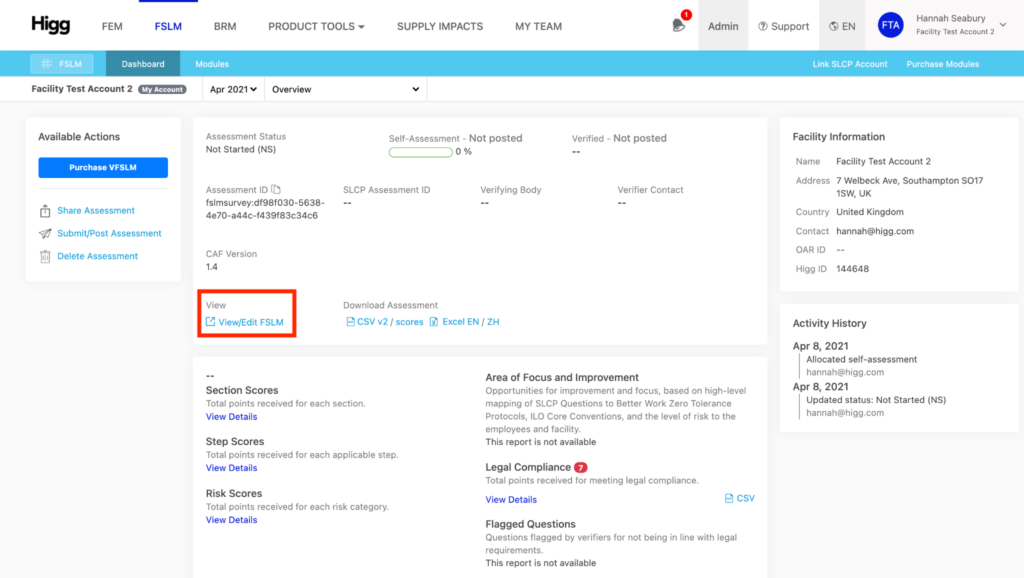Open the FEM tab
The image size is (1024, 578).
[112, 26]
